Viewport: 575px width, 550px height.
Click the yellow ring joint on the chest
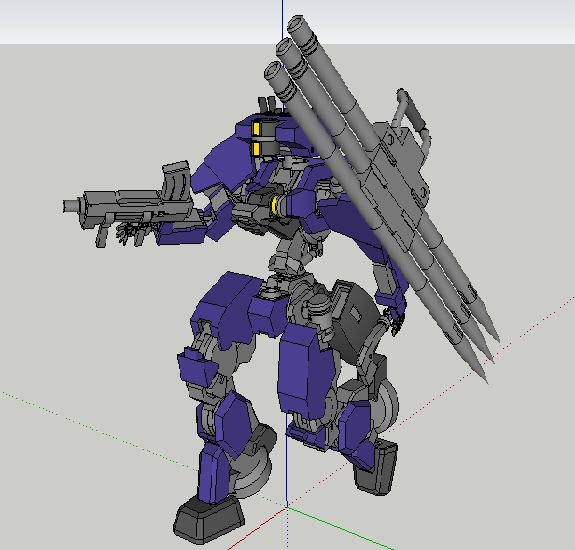pos(275,205)
